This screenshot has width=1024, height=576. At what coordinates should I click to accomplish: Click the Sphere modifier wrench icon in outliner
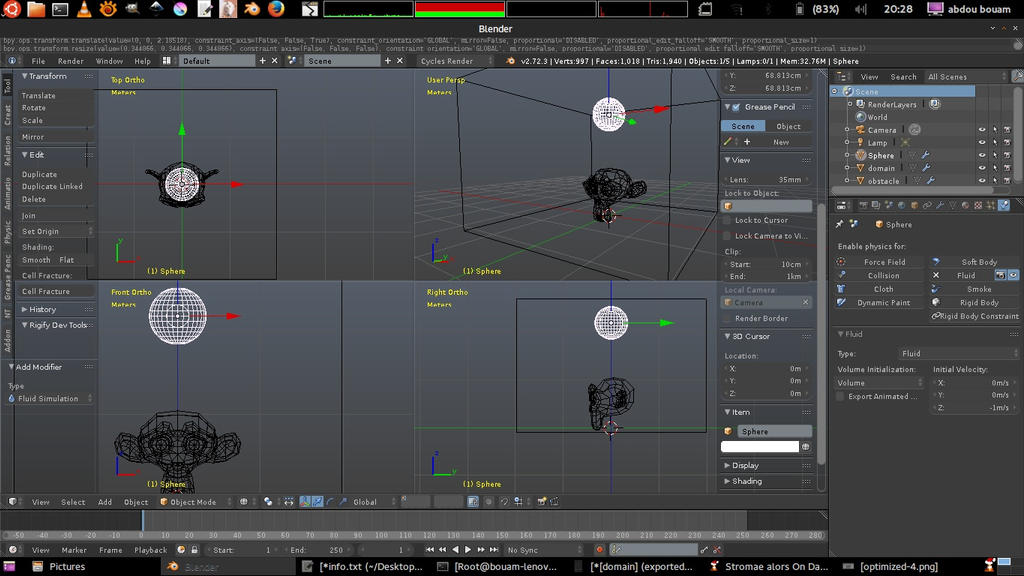tap(925, 155)
